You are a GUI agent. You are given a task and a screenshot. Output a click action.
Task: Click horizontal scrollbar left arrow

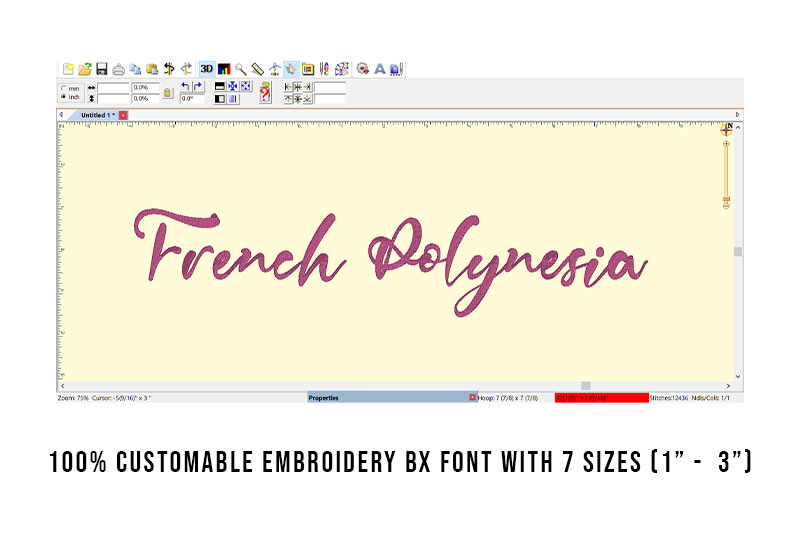click(62, 386)
